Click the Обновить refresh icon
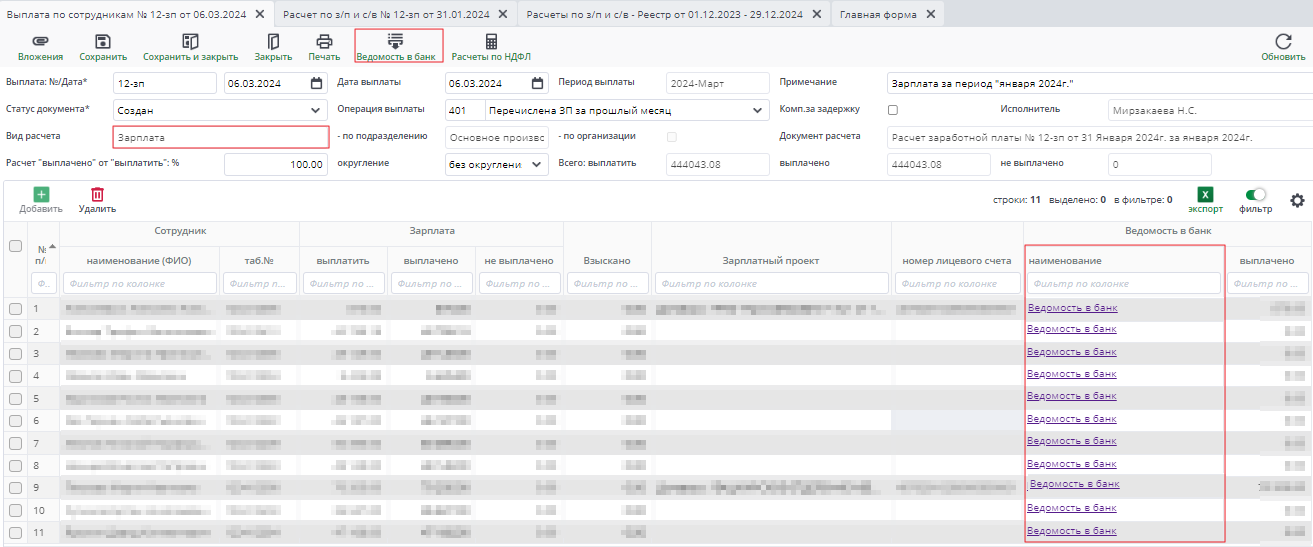 pos(1283,42)
